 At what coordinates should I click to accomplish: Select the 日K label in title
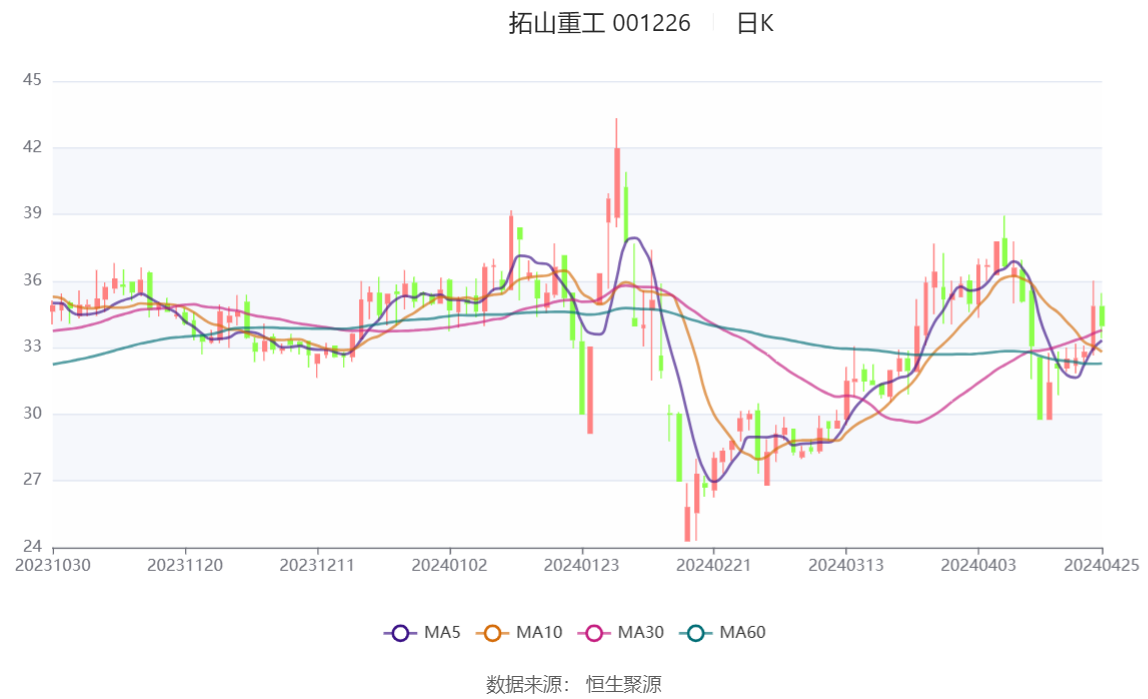point(755,23)
